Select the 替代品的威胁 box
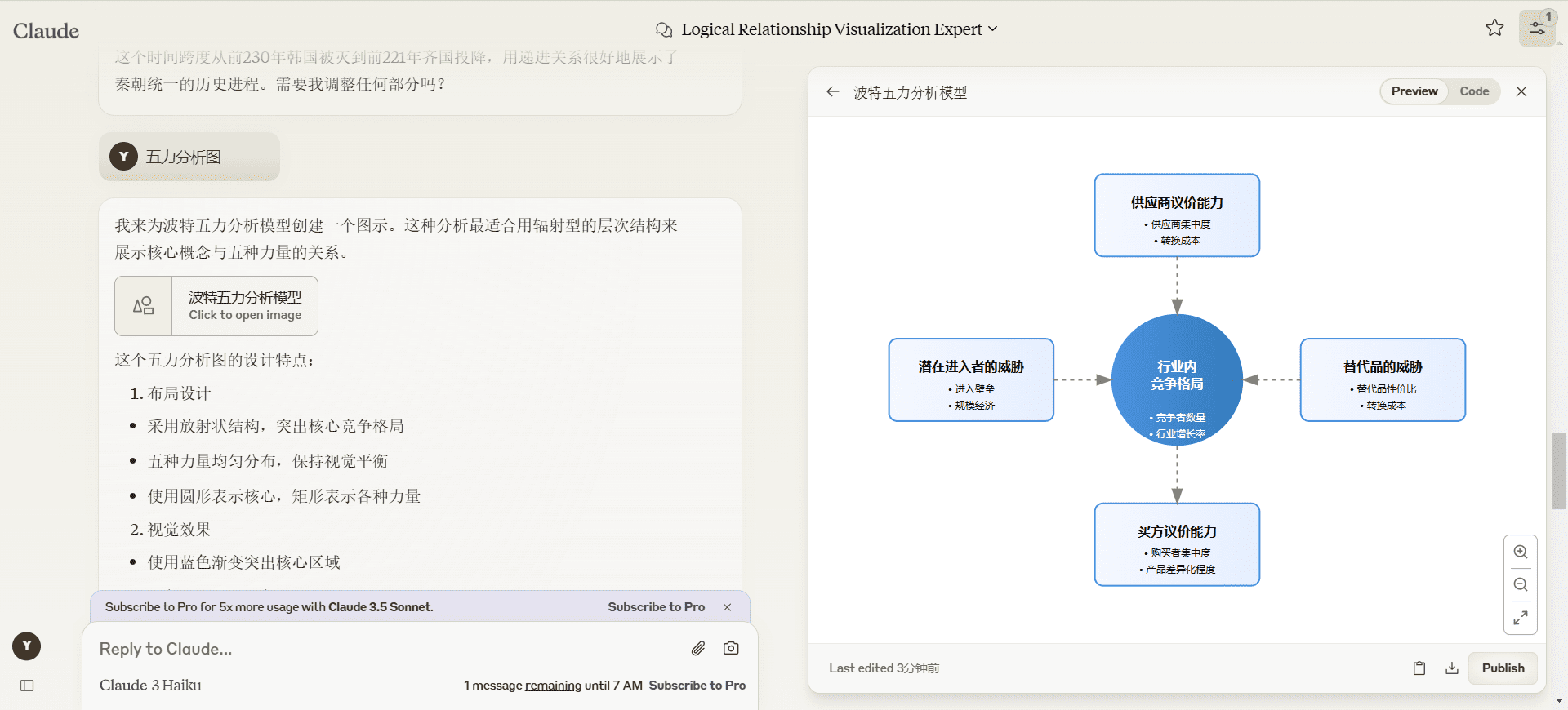 click(x=1383, y=380)
